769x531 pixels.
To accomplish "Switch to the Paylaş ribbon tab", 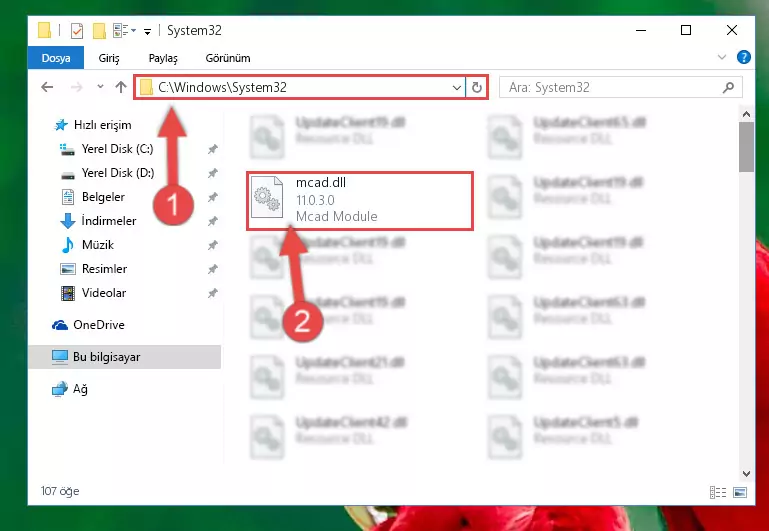I will (163, 58).
